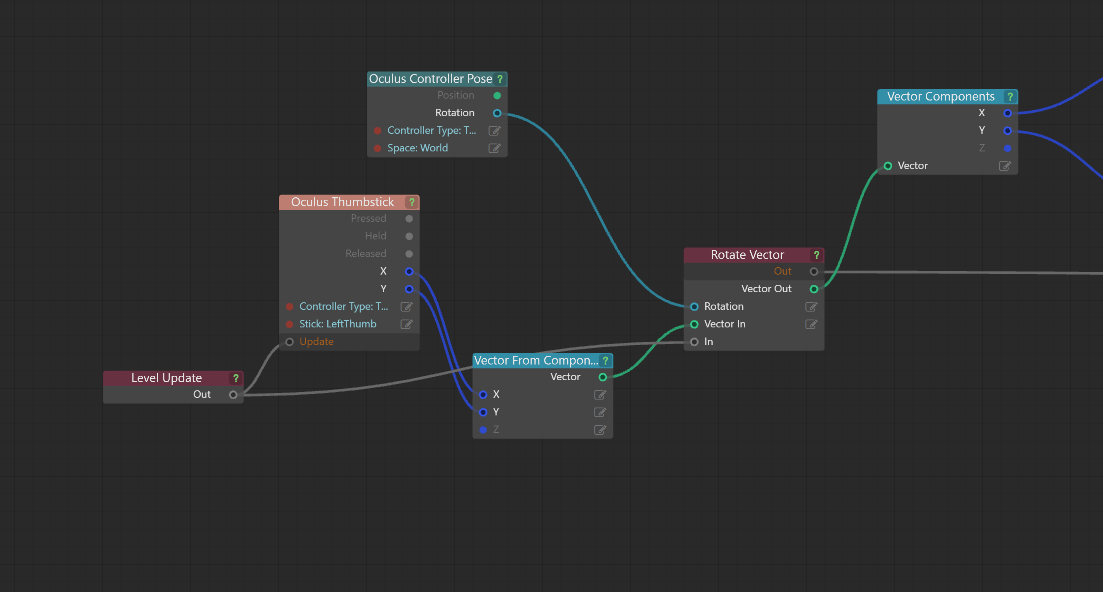Open help for Oculus Controller Pose node

(x=501, y=79)
